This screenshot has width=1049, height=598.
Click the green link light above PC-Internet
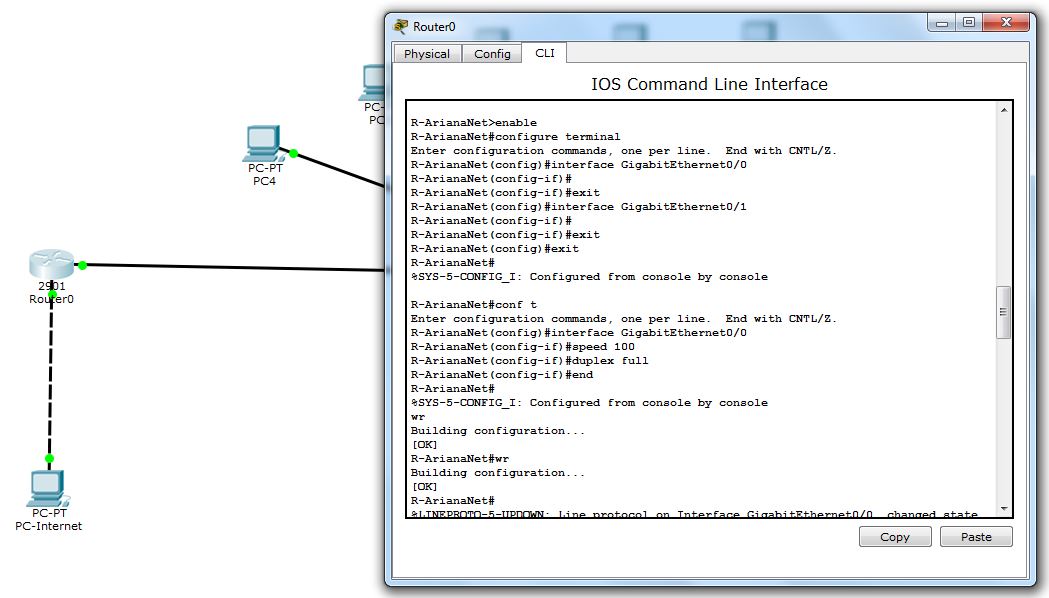[x=49, y=458]
